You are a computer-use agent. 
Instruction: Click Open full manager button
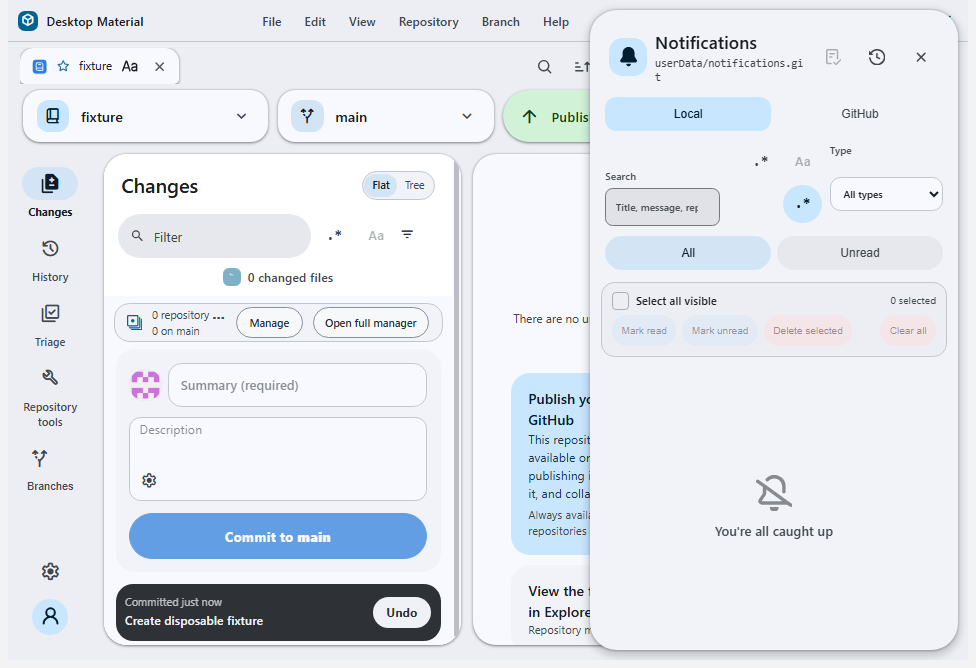(370, 323)
